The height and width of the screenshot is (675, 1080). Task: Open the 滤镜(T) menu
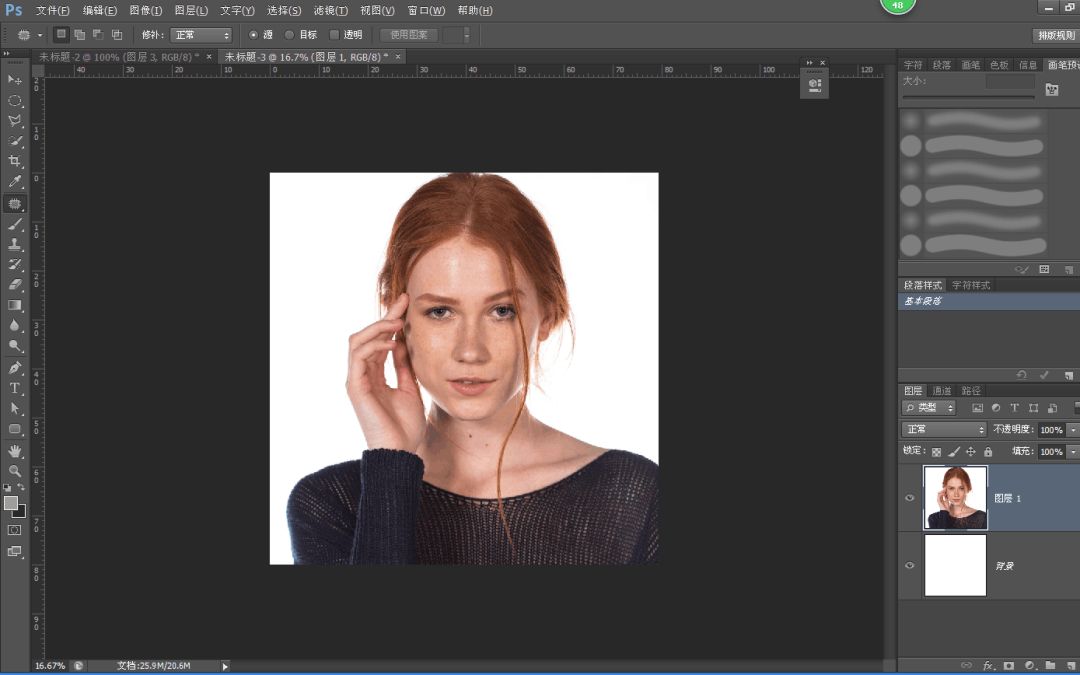(x=330, y=10)
